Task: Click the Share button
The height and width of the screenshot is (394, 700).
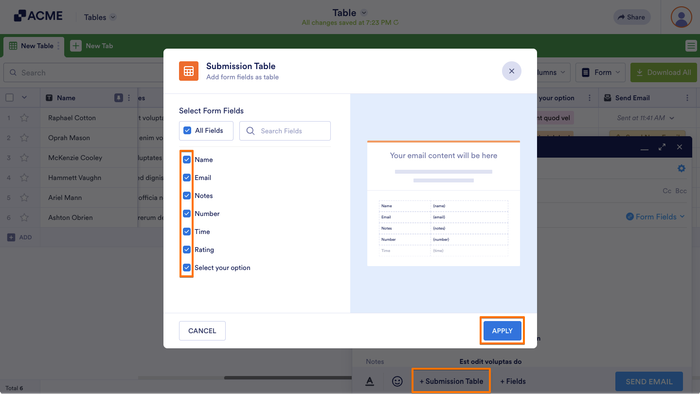Action: (x=631, y=17)
